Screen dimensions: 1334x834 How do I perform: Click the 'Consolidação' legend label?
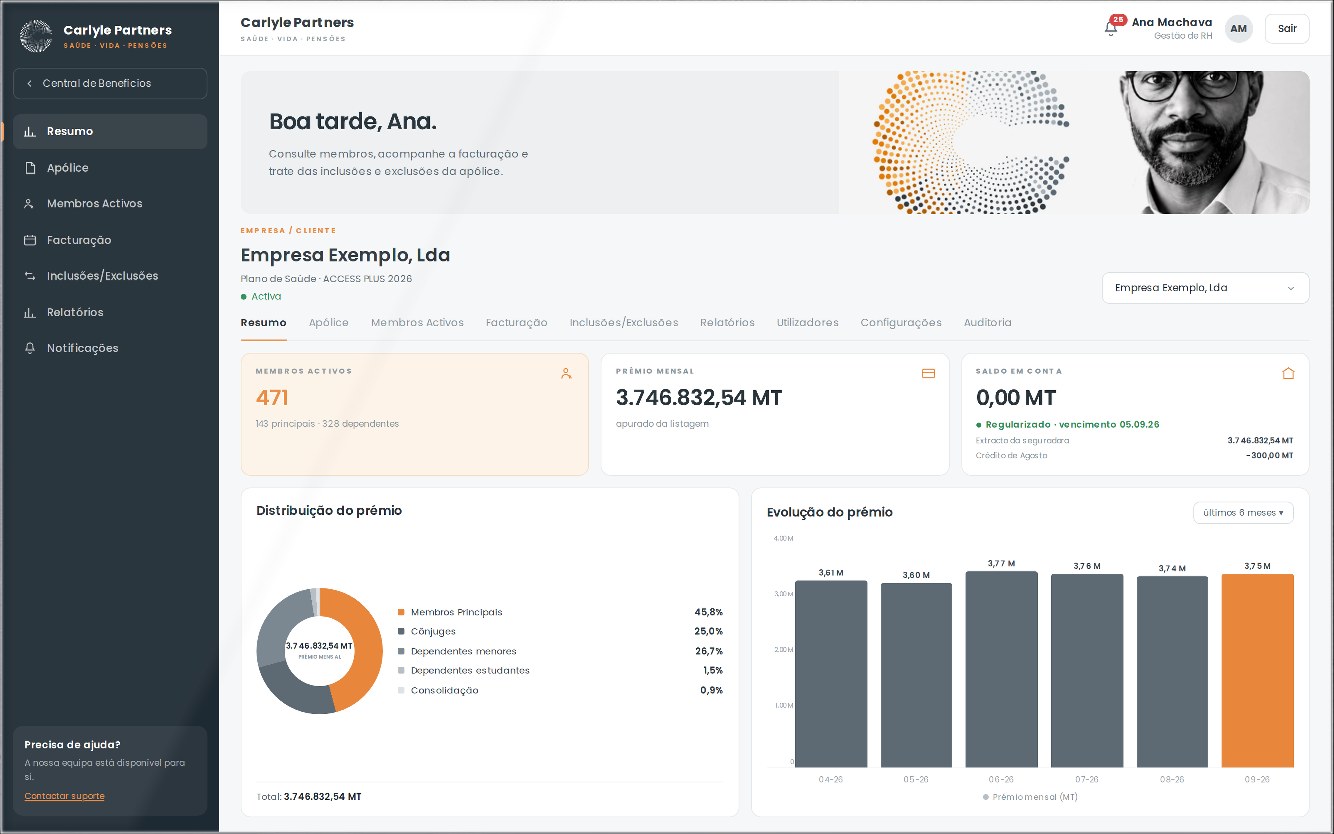click(445, 690)
